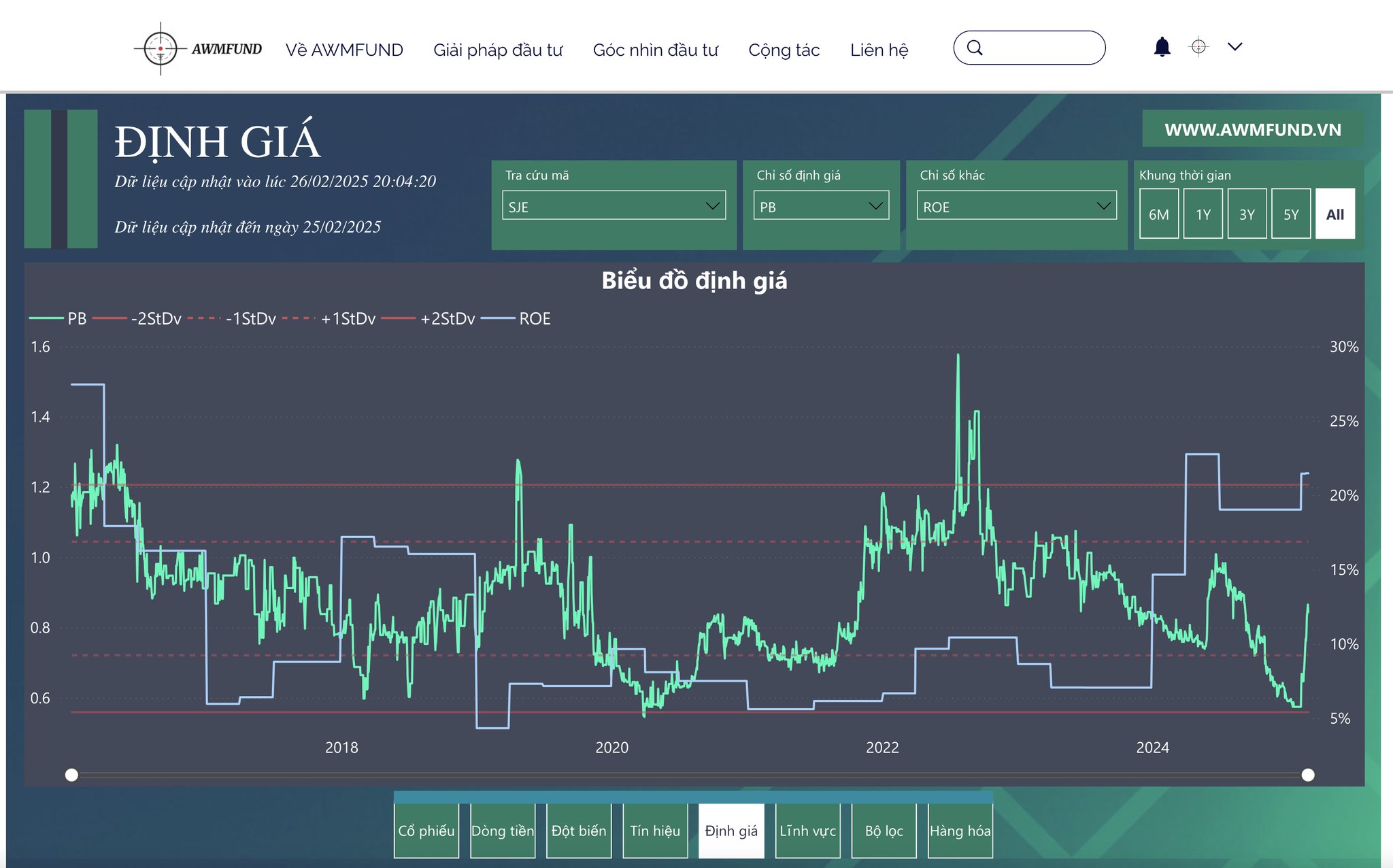Click the +2StDv legend entry
Viewport: 1393px width, 868px height.
[447, 318]
